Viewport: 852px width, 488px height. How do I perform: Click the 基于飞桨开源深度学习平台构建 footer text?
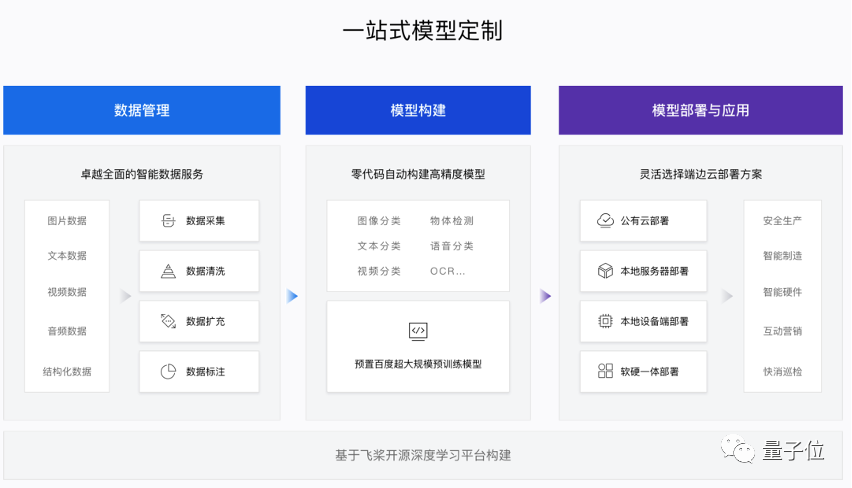[x=423, y=455]
